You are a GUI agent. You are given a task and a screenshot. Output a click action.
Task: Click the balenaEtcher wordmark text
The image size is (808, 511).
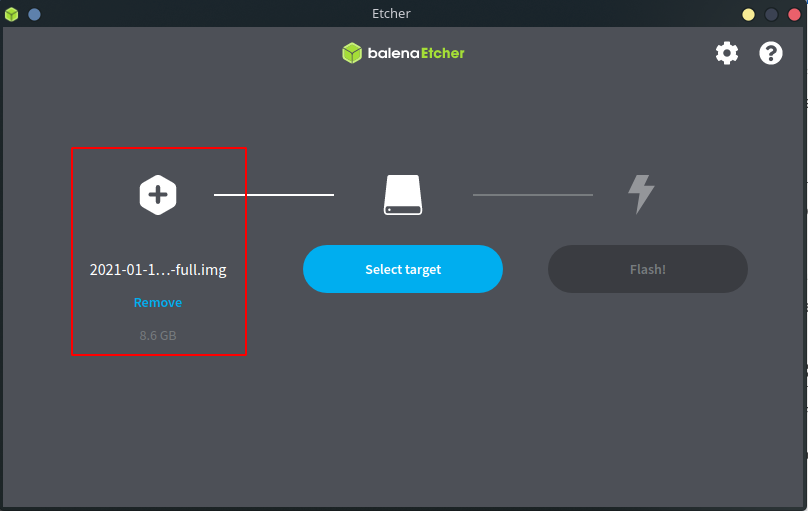415,53
